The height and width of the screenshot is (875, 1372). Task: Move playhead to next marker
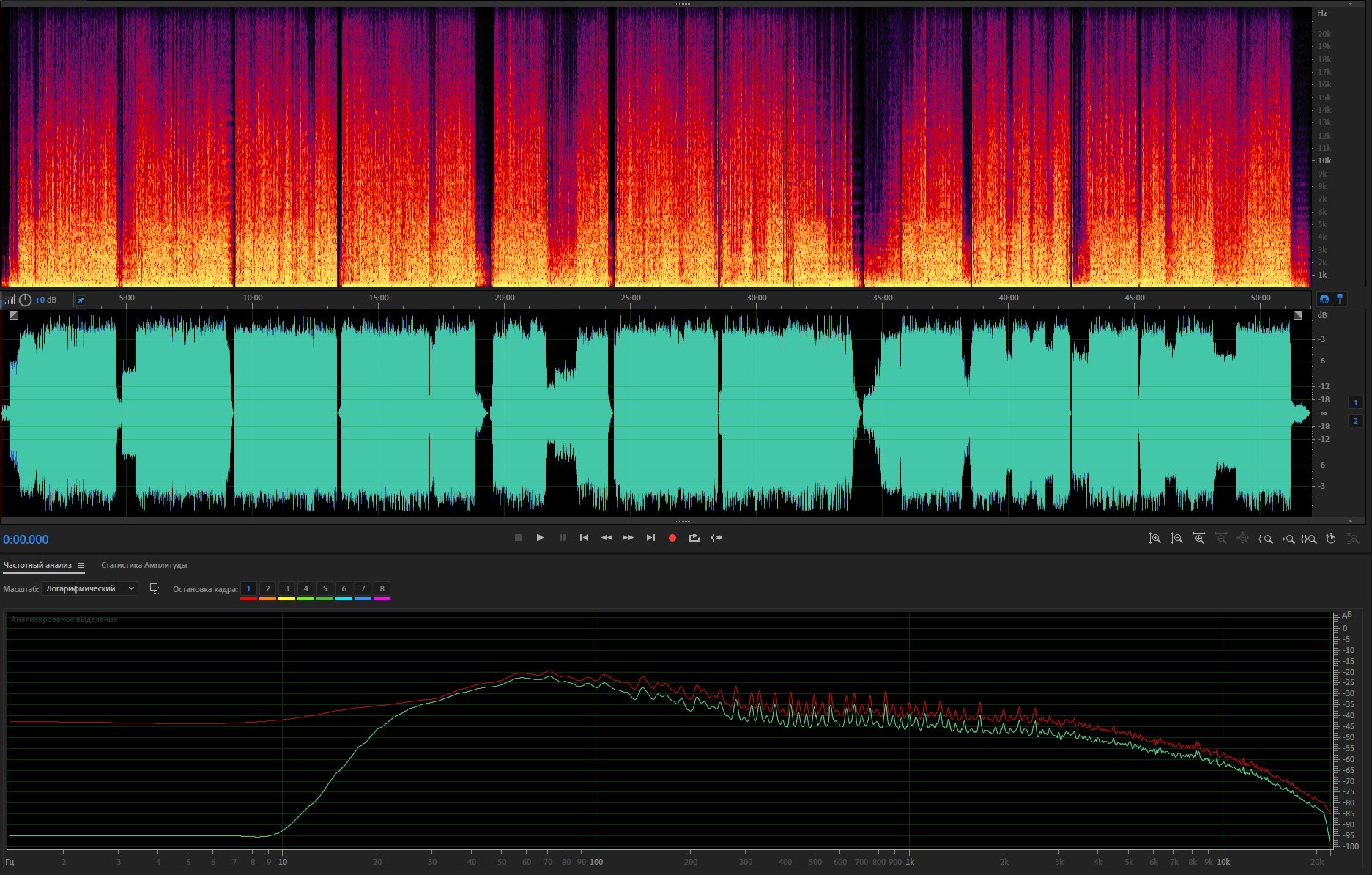(x=650, y=538)
